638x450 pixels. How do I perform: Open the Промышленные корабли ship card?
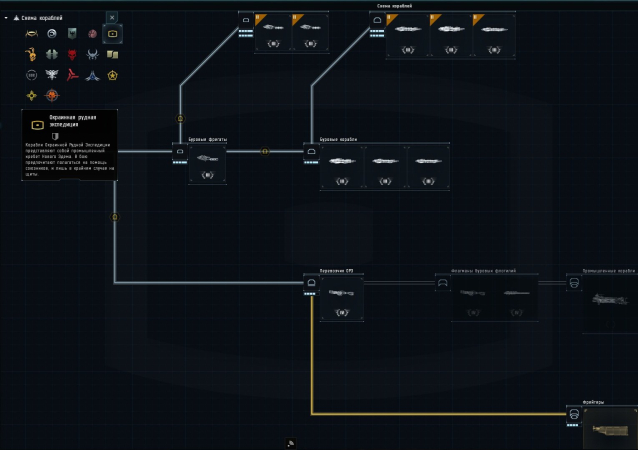coord(610,305)
